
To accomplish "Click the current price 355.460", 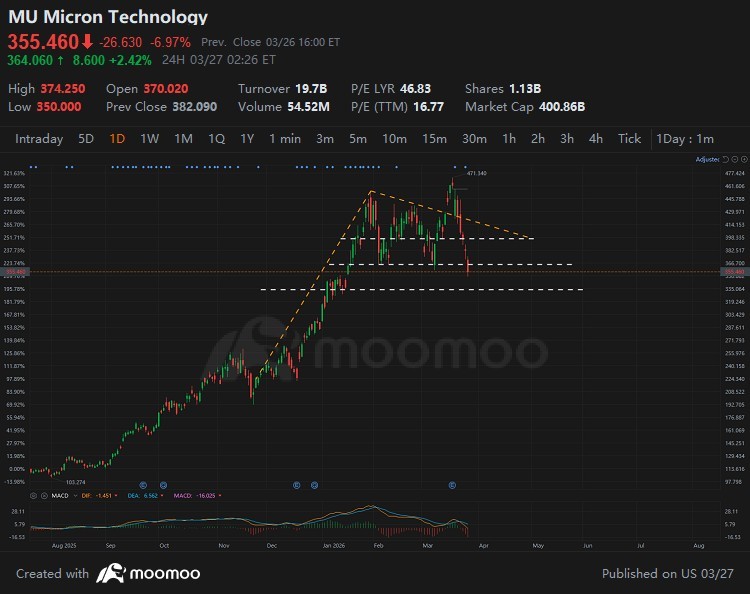I will tap(43, 42).
